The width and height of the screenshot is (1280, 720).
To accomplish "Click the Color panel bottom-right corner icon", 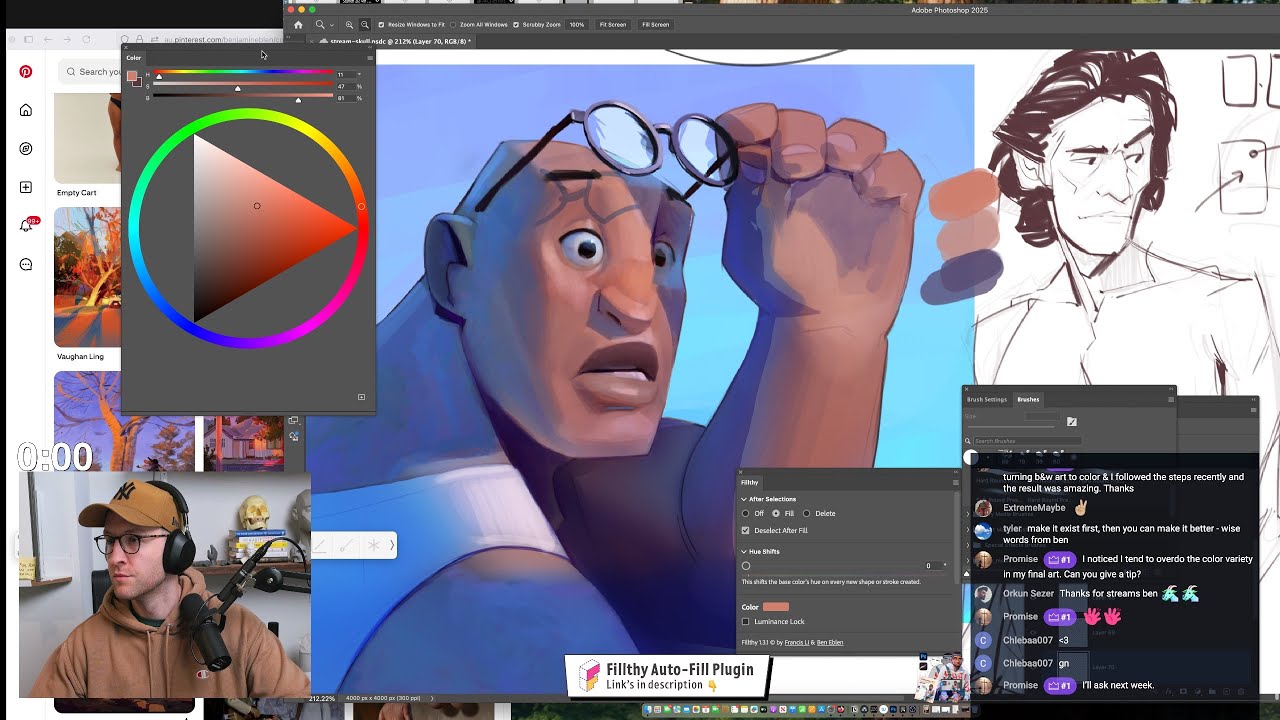I will click(x=361, y=397).
